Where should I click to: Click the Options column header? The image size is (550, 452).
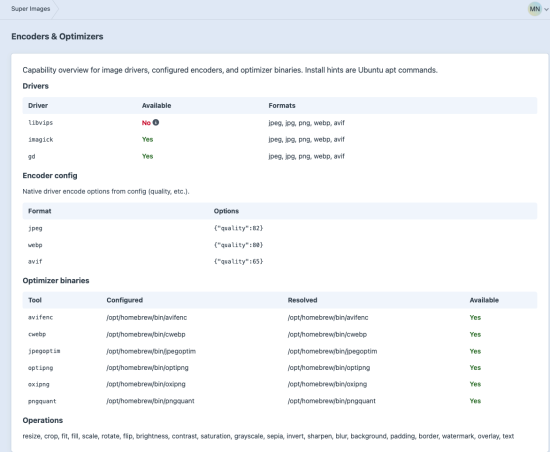click(226, 211)
